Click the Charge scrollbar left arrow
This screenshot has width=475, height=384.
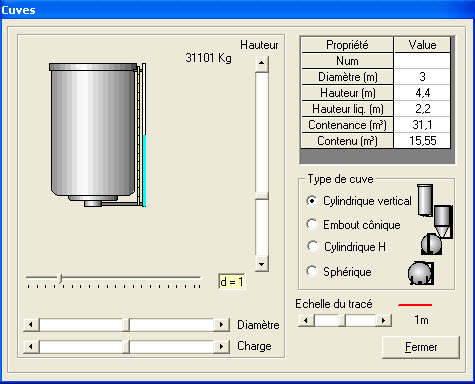pos(31,347)
